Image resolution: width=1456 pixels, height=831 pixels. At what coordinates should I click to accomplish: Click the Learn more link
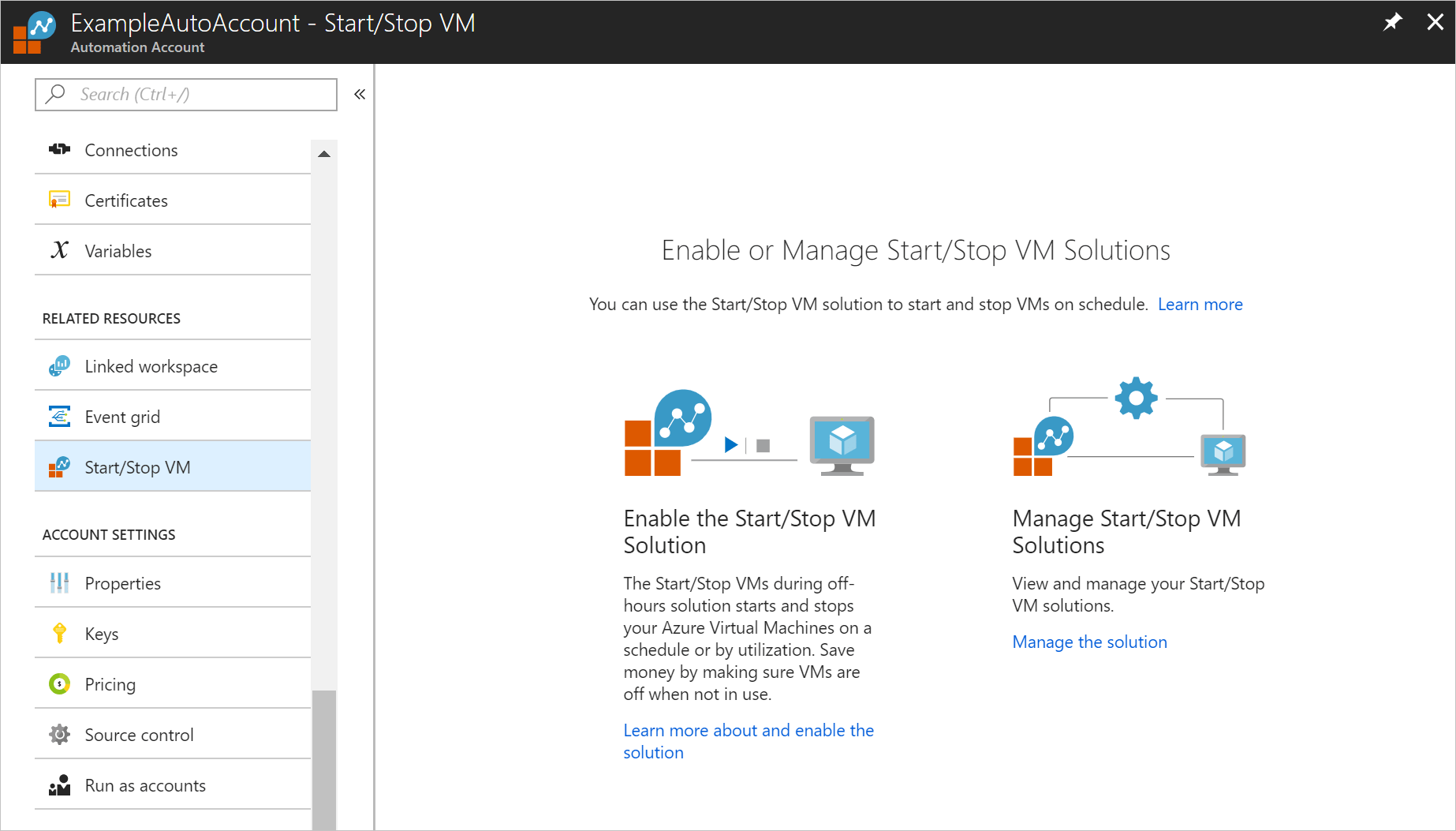pos(1200,304)
